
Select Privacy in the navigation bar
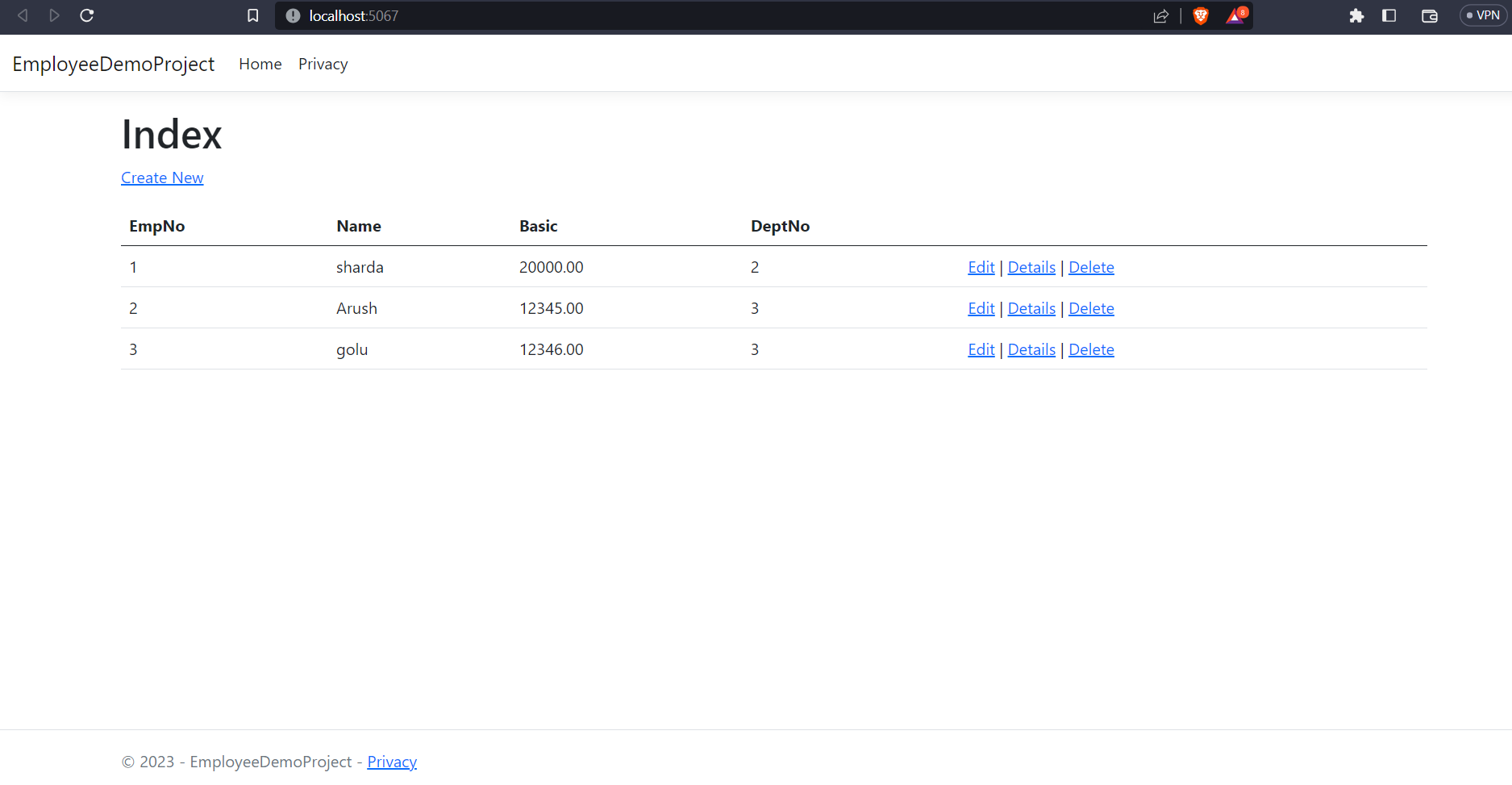point(323,64)
